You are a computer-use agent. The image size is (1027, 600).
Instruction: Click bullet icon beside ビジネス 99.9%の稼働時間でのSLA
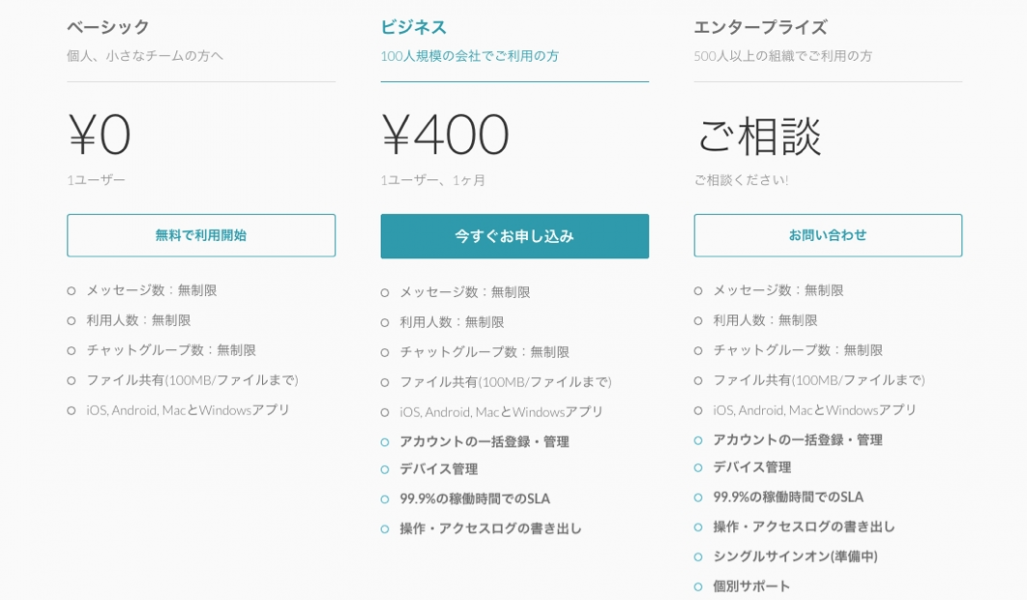(385, 499)
